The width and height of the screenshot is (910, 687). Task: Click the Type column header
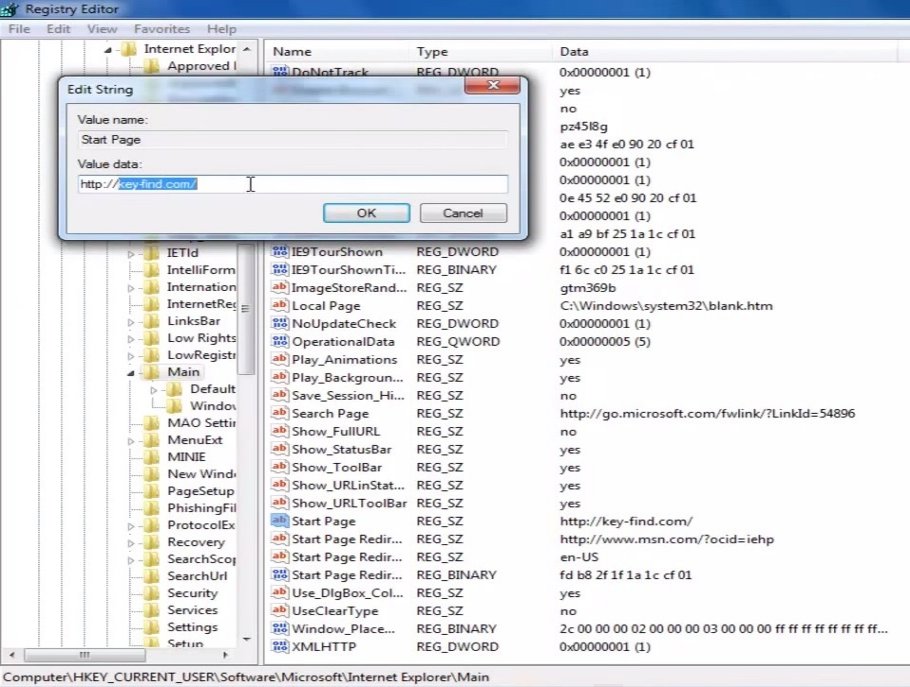coord(432,52)
